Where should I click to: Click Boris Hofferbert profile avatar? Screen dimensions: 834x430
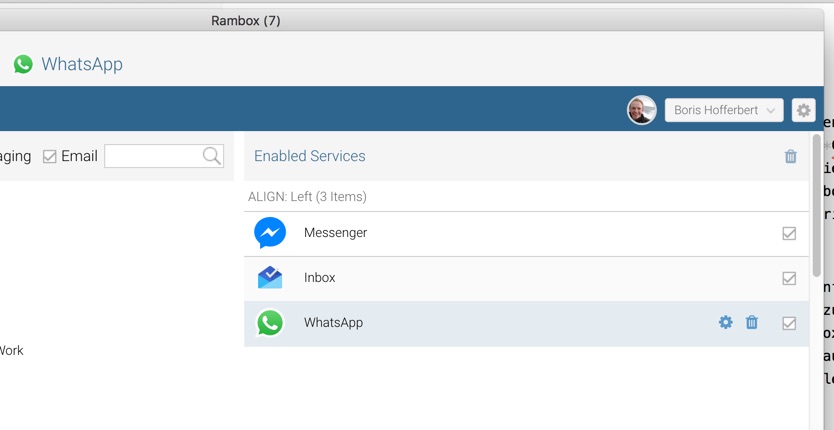(642, 110)
